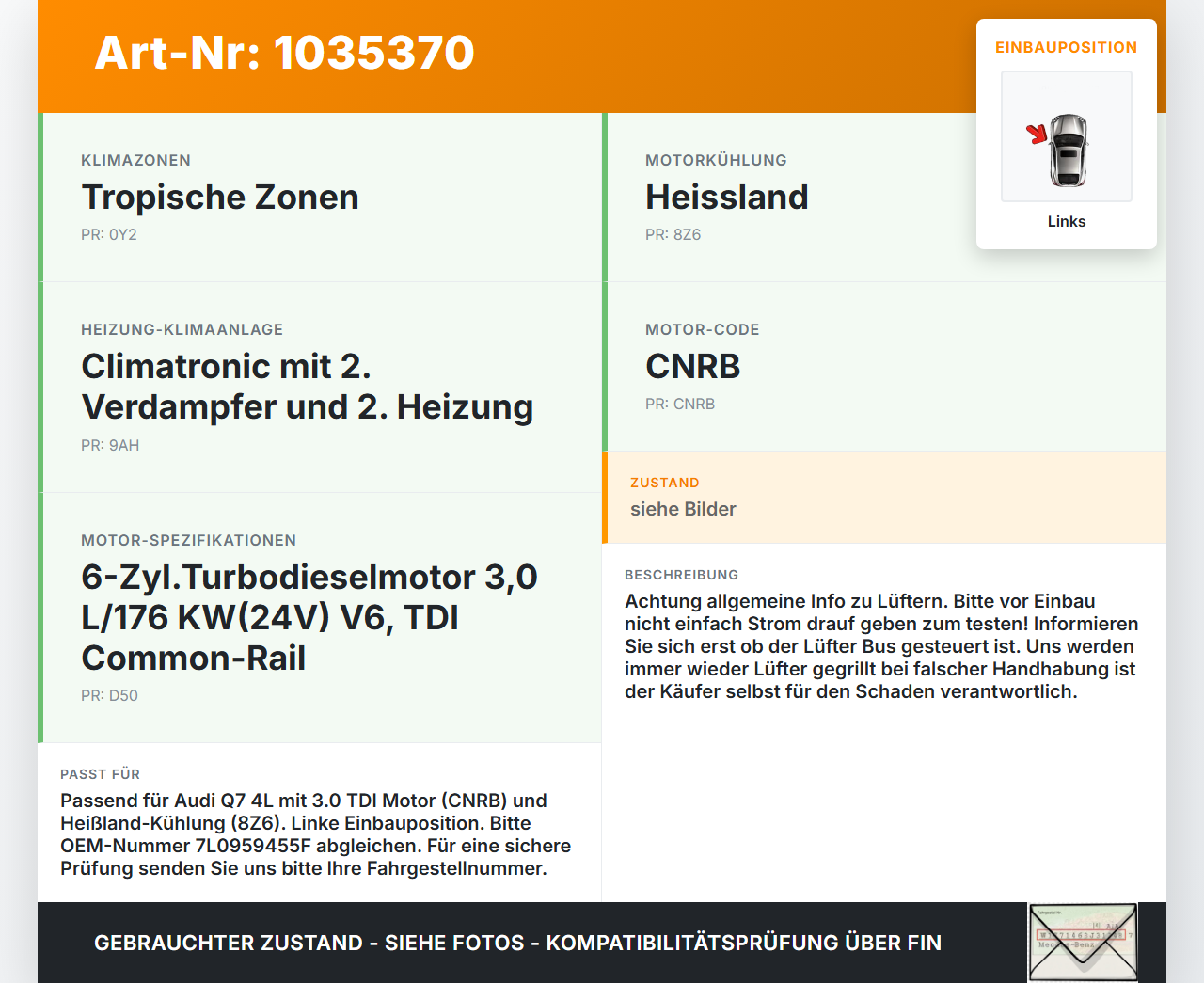The image size is (1204, 984).
Task: Click the MOTOR-CODE label
Action: click(703, 330)
